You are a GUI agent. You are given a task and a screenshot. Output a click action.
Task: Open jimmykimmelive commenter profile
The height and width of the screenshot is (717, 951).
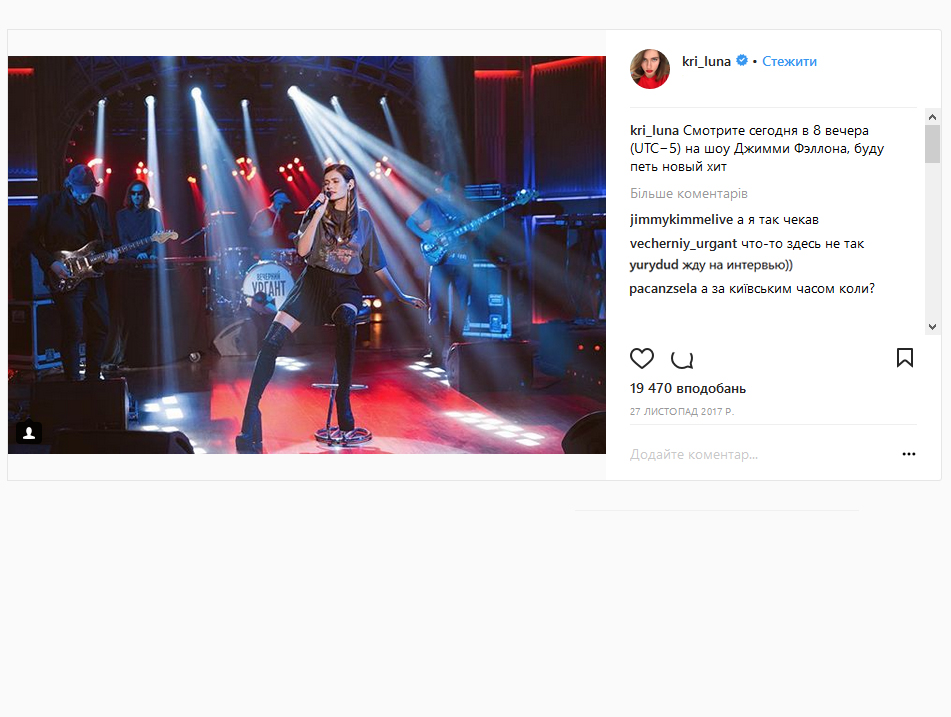click(x=681, y=220)
